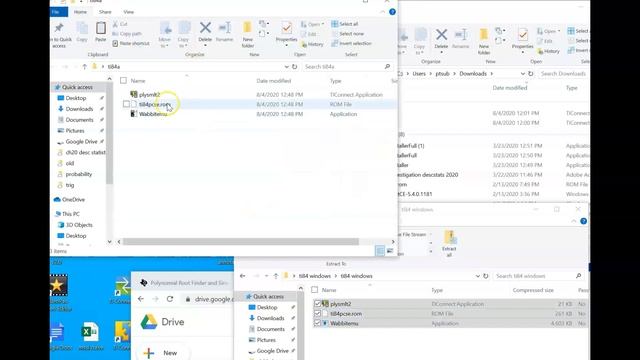Uncheck Wabbitemu in the ti84 windows list
The width and height of the screenshot is (640, 360).
click(x=317, y=323)
